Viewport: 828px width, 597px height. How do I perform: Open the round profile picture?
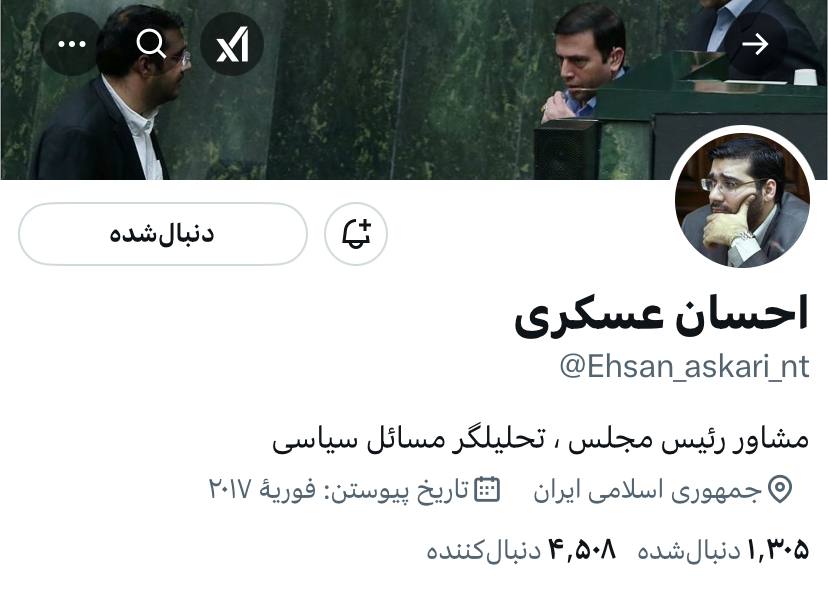[742, 200]
